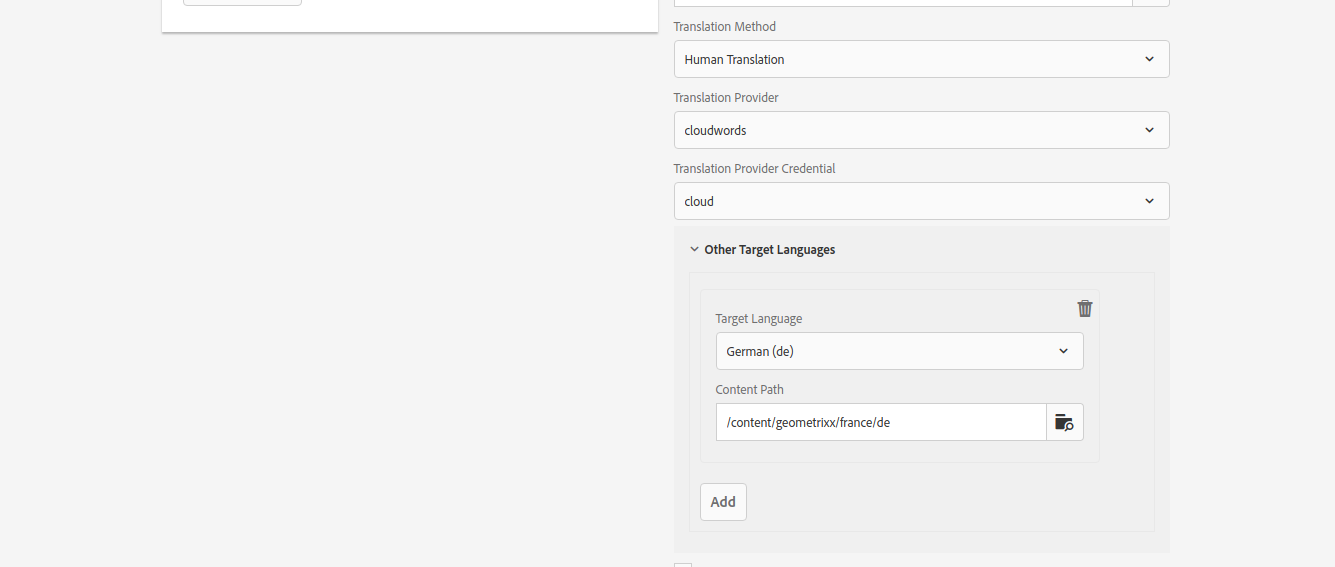Click the chevron in Human Translation field

pos(1149,59)
